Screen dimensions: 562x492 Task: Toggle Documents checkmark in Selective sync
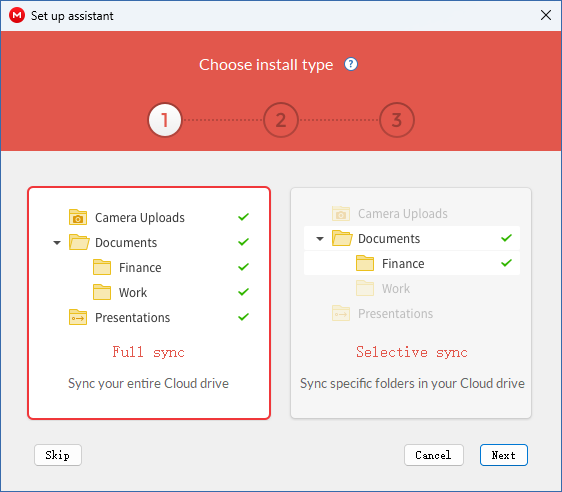click(x=506, y=238)
